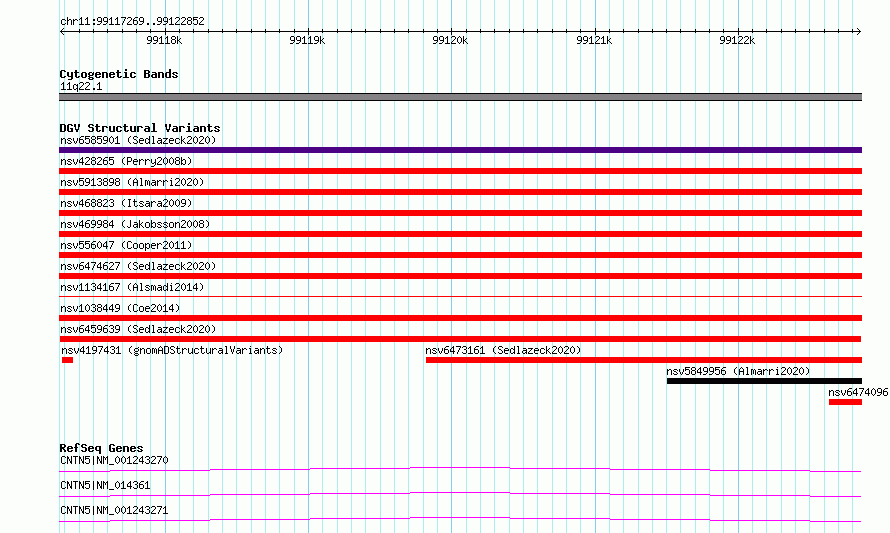Click the ruler's right arrowhead
Screen dimensions: 890x533
point(858,31)
